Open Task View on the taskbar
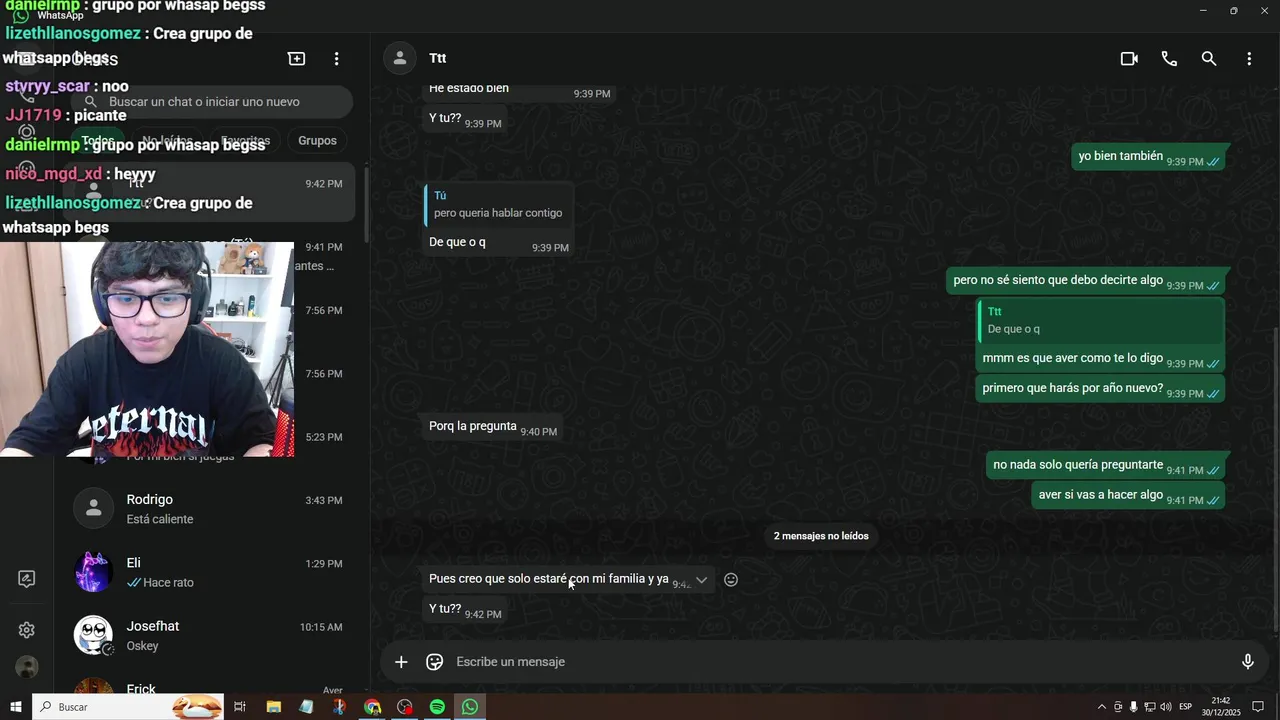 click(240, 707)
